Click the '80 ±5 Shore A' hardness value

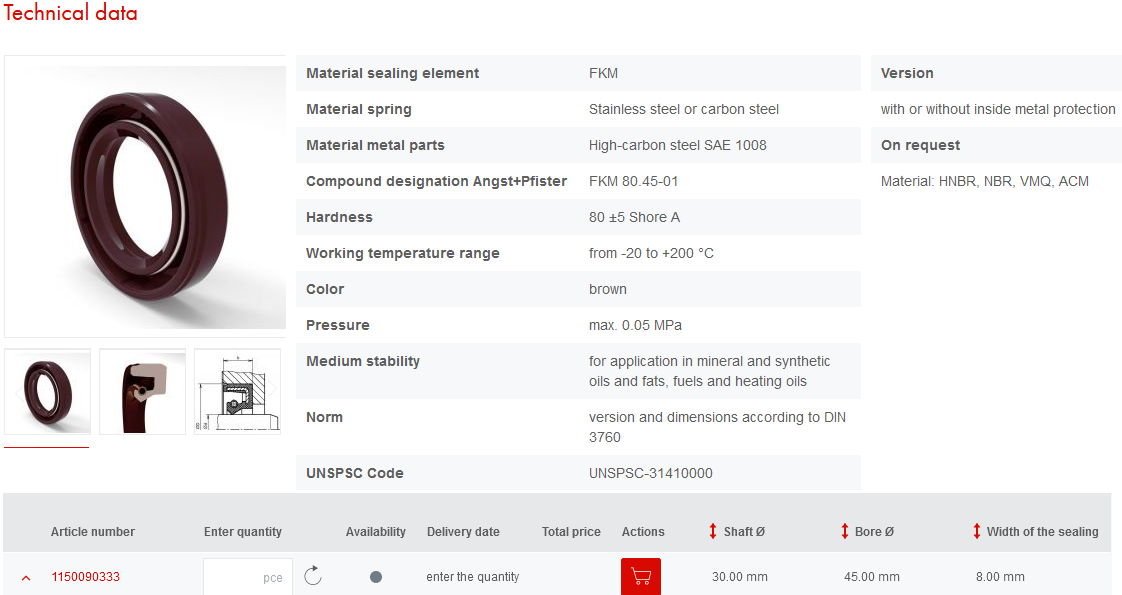pyautogui.click(x=634, y=217)
